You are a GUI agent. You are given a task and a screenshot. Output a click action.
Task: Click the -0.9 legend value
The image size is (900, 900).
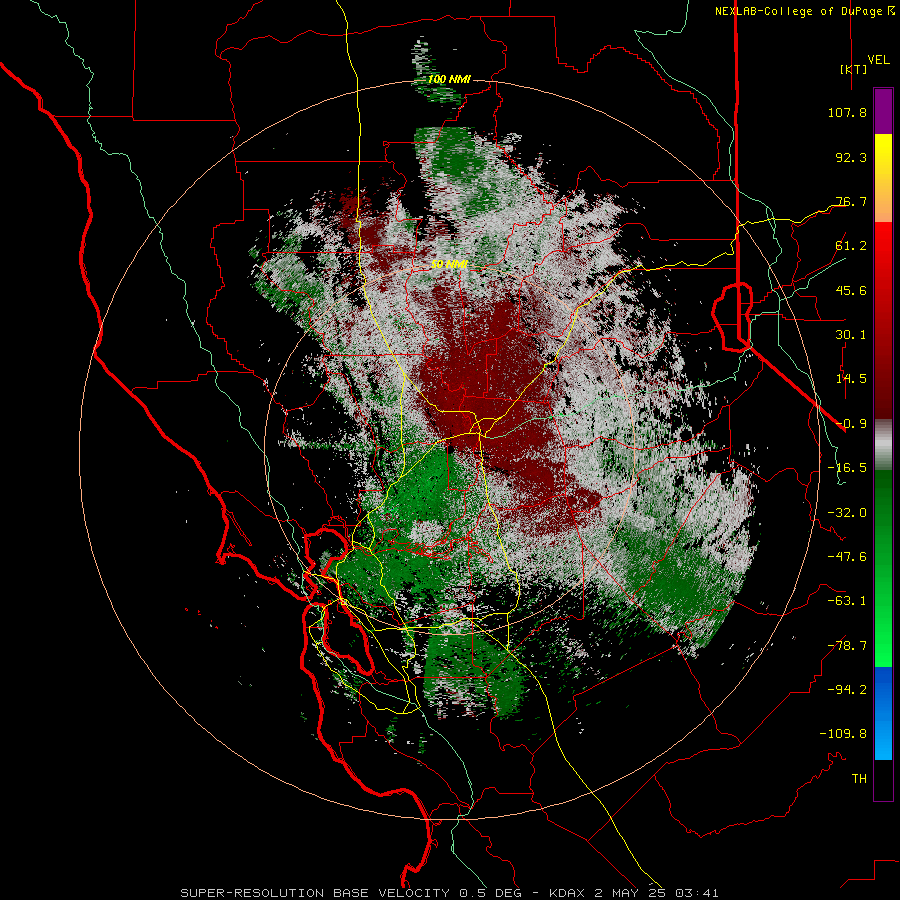pyautogui.click(x=851, y=424)
